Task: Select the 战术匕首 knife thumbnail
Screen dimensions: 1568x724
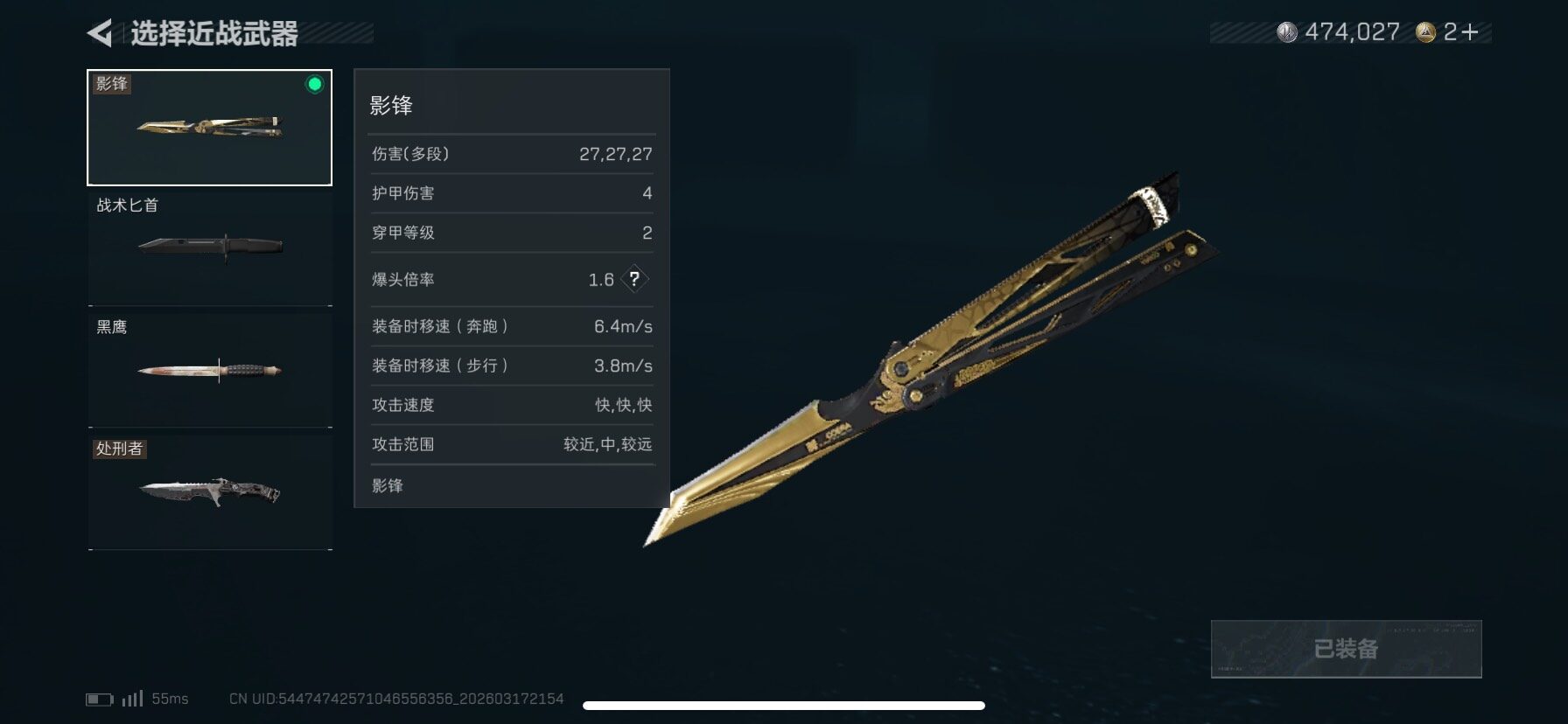Action: (210, 248)
